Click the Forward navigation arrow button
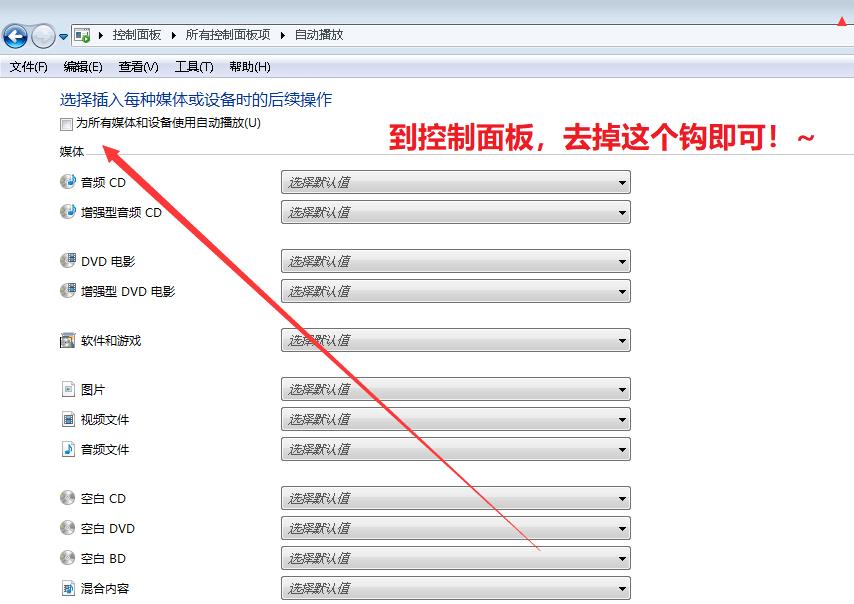 click(43, 37)
